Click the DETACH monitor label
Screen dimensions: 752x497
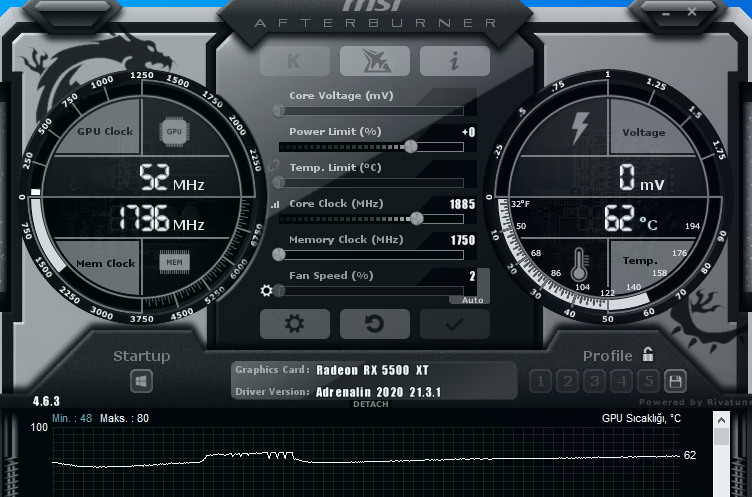click(371, 404)
